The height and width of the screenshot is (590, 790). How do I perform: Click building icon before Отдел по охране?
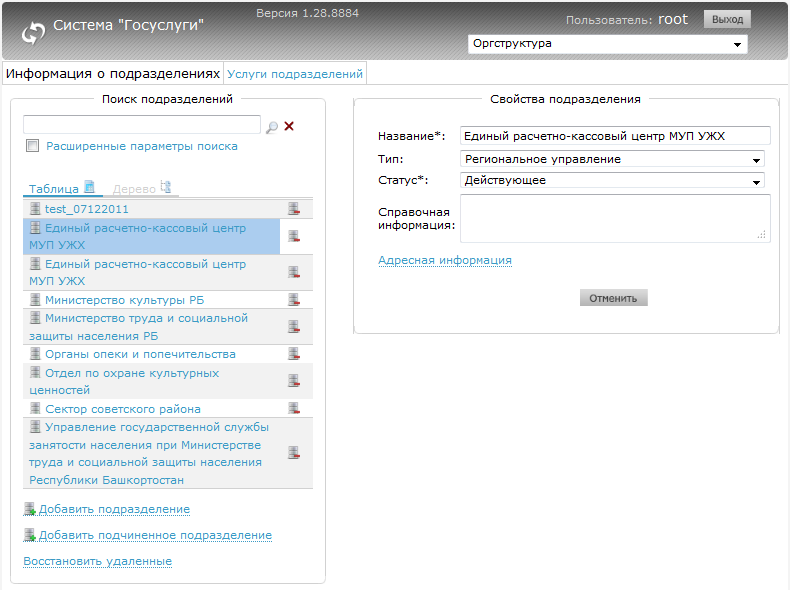(35, 372)
